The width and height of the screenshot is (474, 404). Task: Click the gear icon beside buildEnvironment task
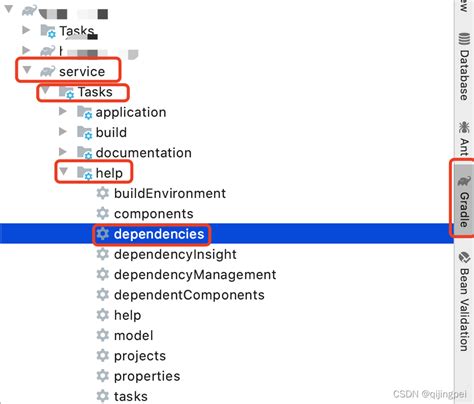click(x=103, y=193)
